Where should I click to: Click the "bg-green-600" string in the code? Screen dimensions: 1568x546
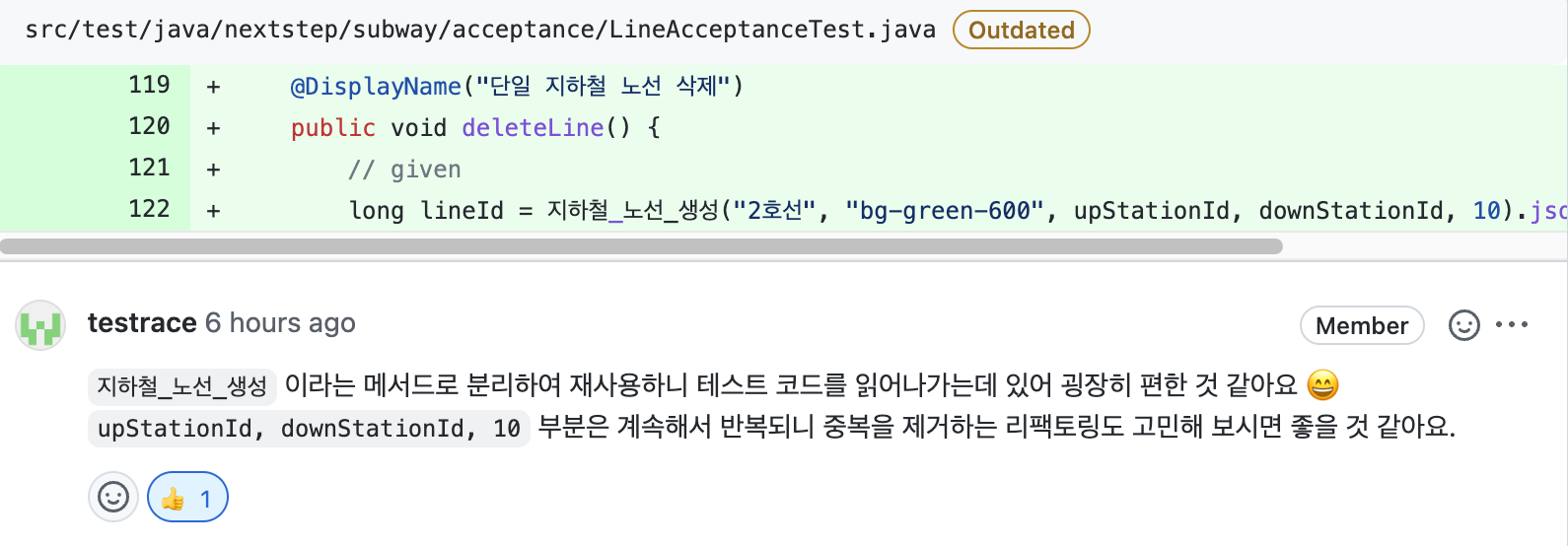coord(945,211)
